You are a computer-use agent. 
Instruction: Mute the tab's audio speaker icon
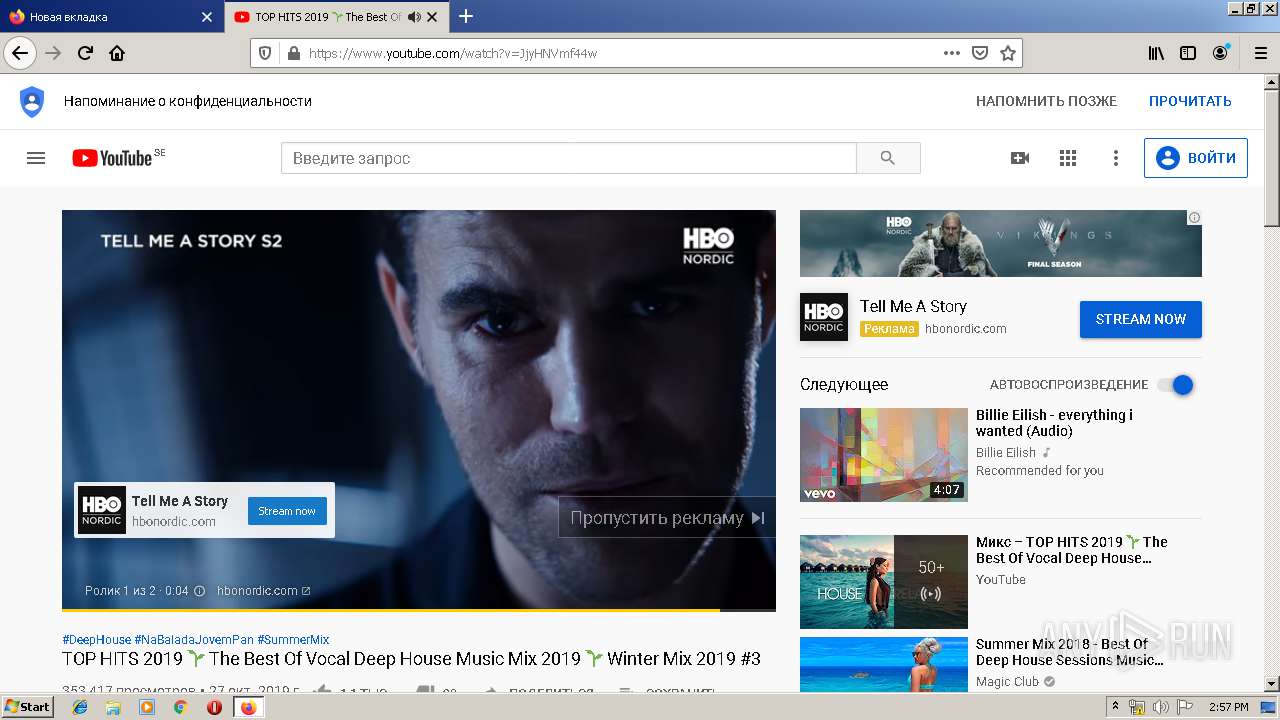click(x=414, y=17)
